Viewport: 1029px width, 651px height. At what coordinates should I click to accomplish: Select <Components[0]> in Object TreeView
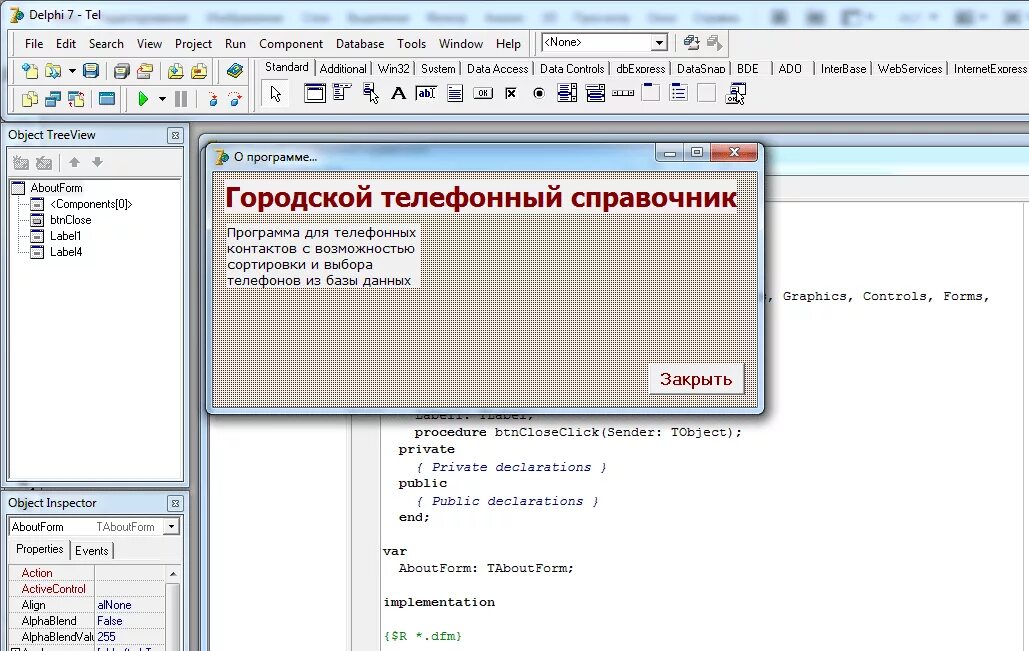click(91, 204)
